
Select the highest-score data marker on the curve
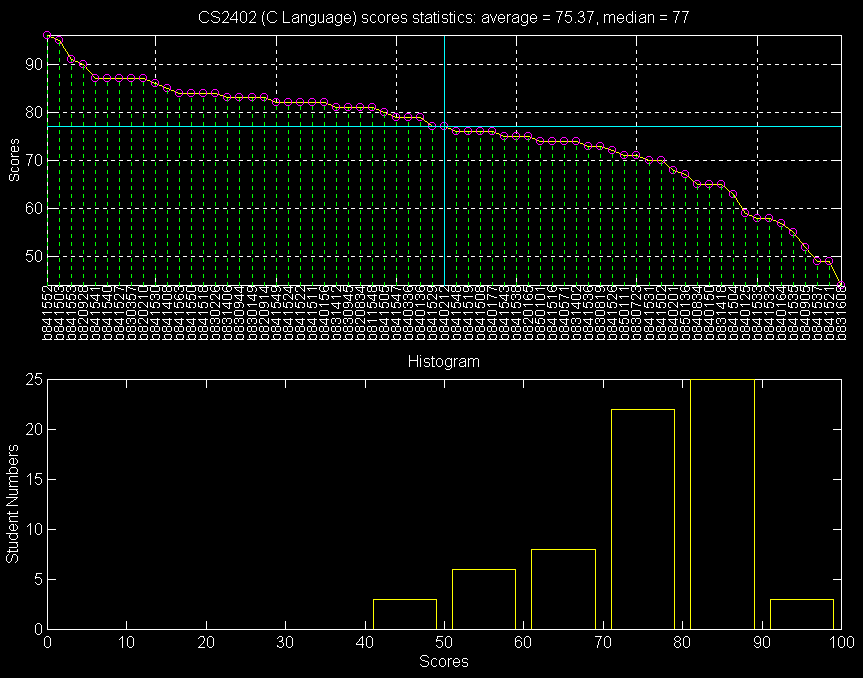click(x=47, y=35)
